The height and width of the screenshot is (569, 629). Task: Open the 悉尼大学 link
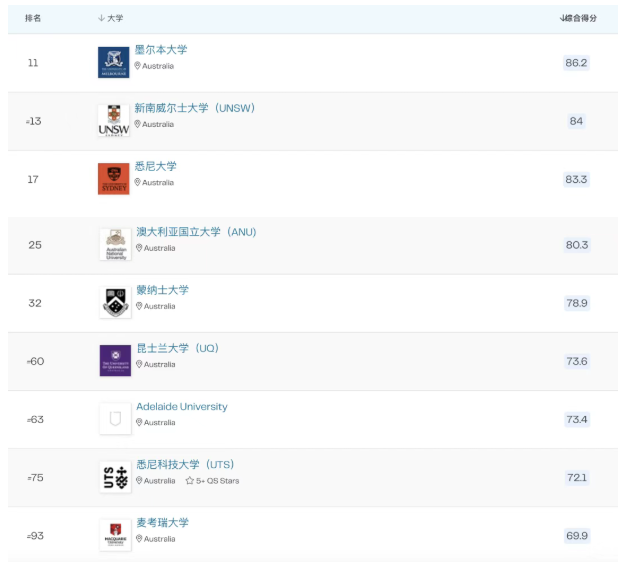click(156, 166)
